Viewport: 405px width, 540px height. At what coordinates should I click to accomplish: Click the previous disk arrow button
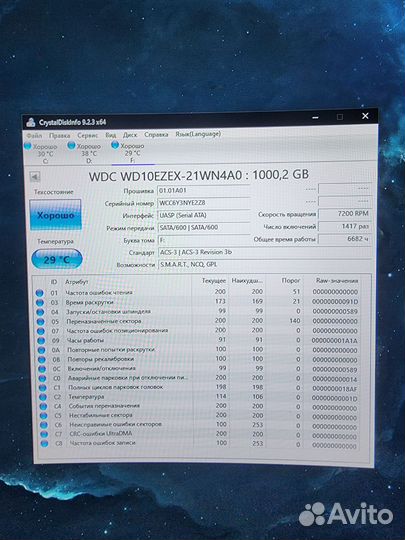pyautogui.click(x=35, y=177)
